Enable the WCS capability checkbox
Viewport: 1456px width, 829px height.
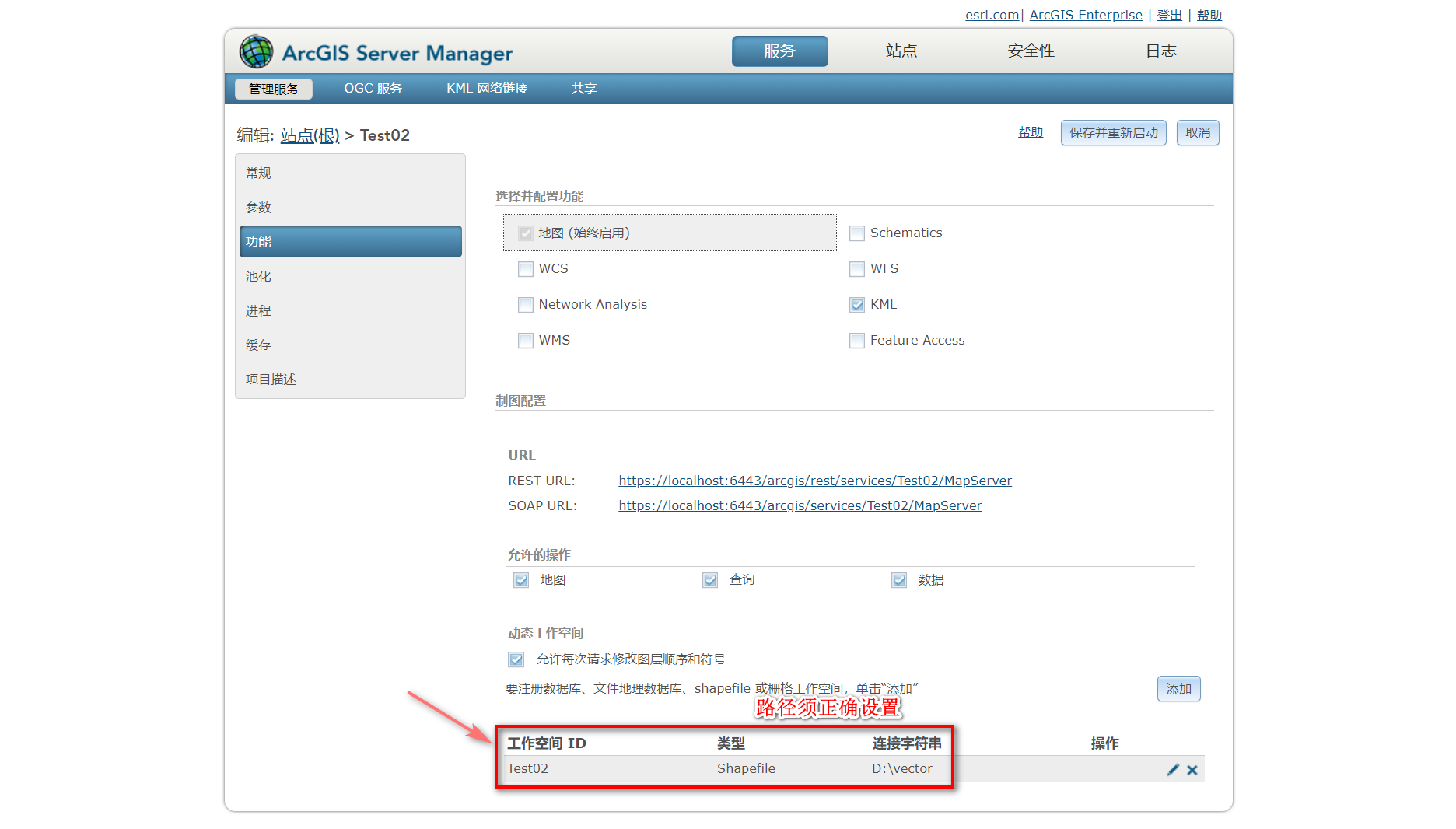[526, 269]
